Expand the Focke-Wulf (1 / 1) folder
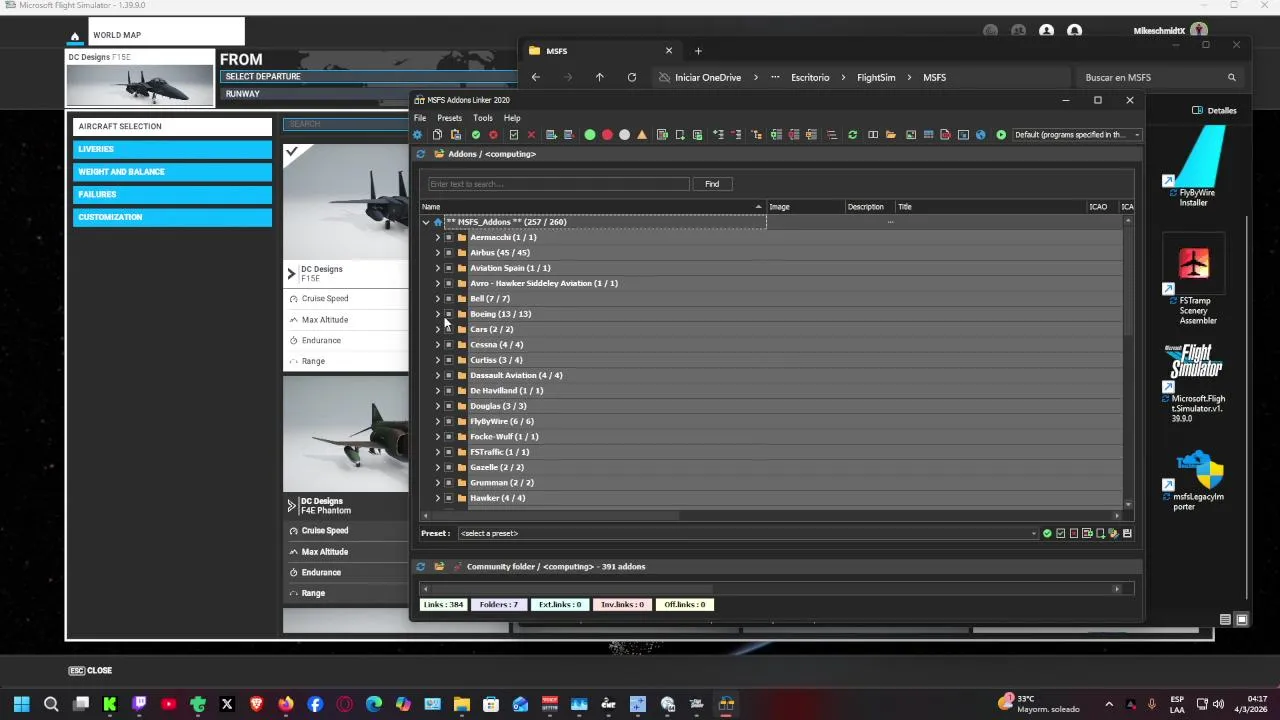The width and height of the screenshot is (1280, 720). coord(437,437)
